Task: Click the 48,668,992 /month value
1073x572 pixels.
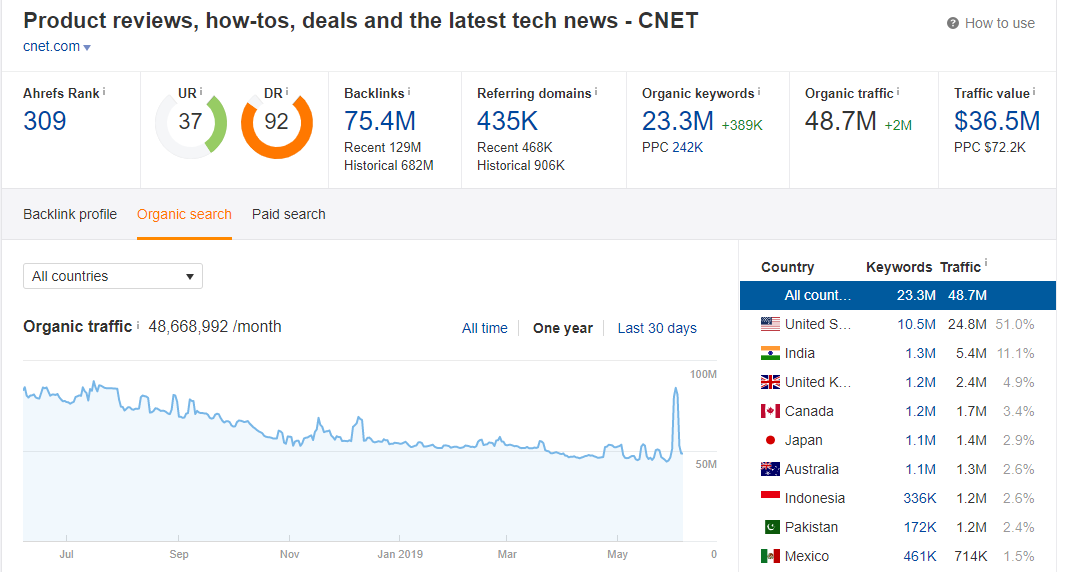Action: (215, 326)
